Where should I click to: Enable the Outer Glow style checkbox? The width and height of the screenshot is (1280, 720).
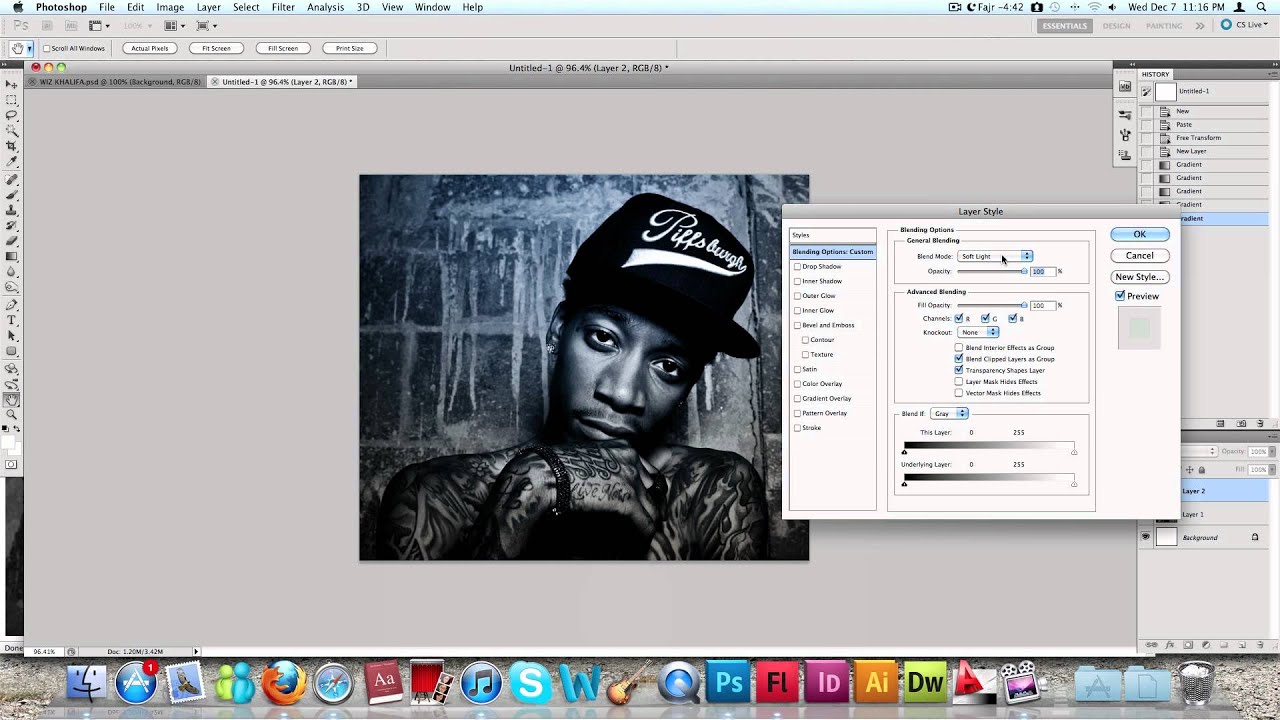[797, 296]
